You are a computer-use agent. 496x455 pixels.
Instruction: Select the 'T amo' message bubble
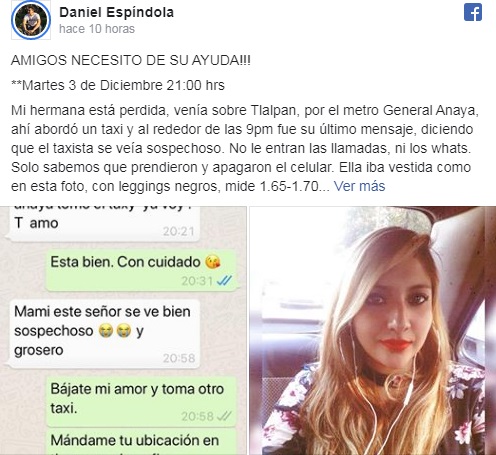point(104,224)
